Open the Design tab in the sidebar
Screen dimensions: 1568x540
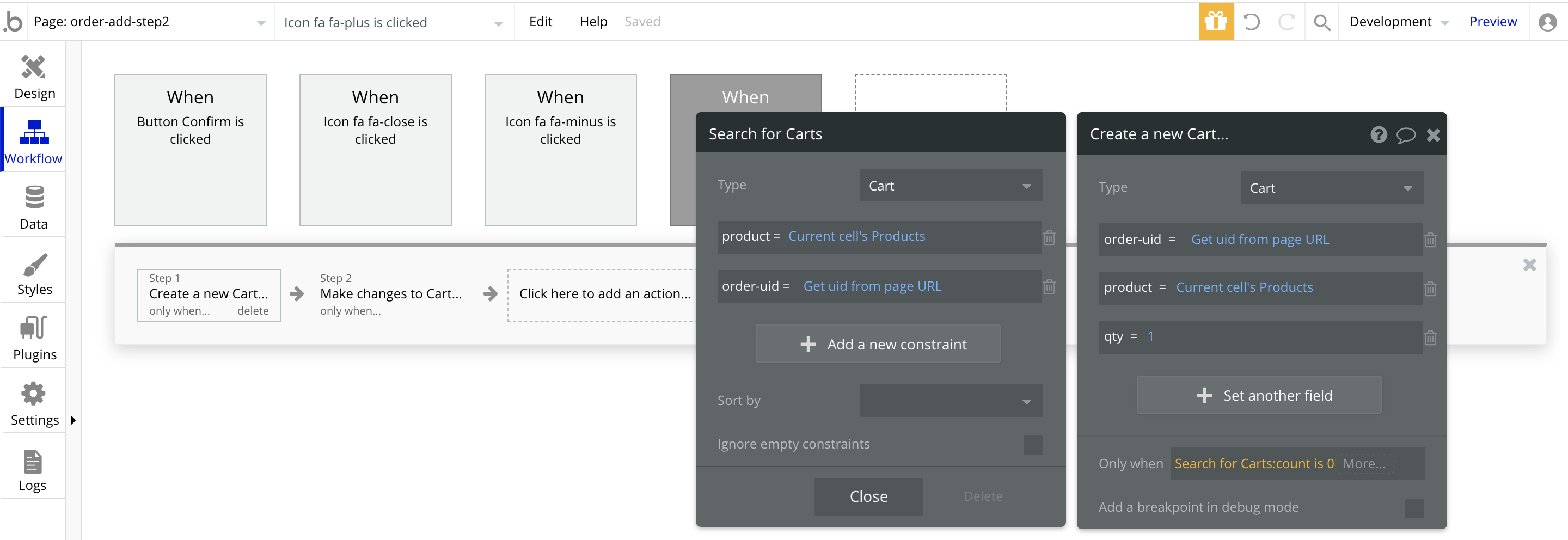pos(33,77)
